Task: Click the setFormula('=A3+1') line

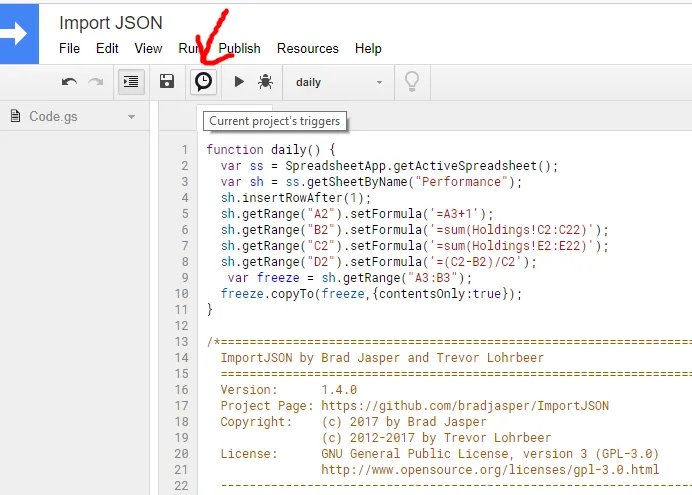Action: [357, 214]
